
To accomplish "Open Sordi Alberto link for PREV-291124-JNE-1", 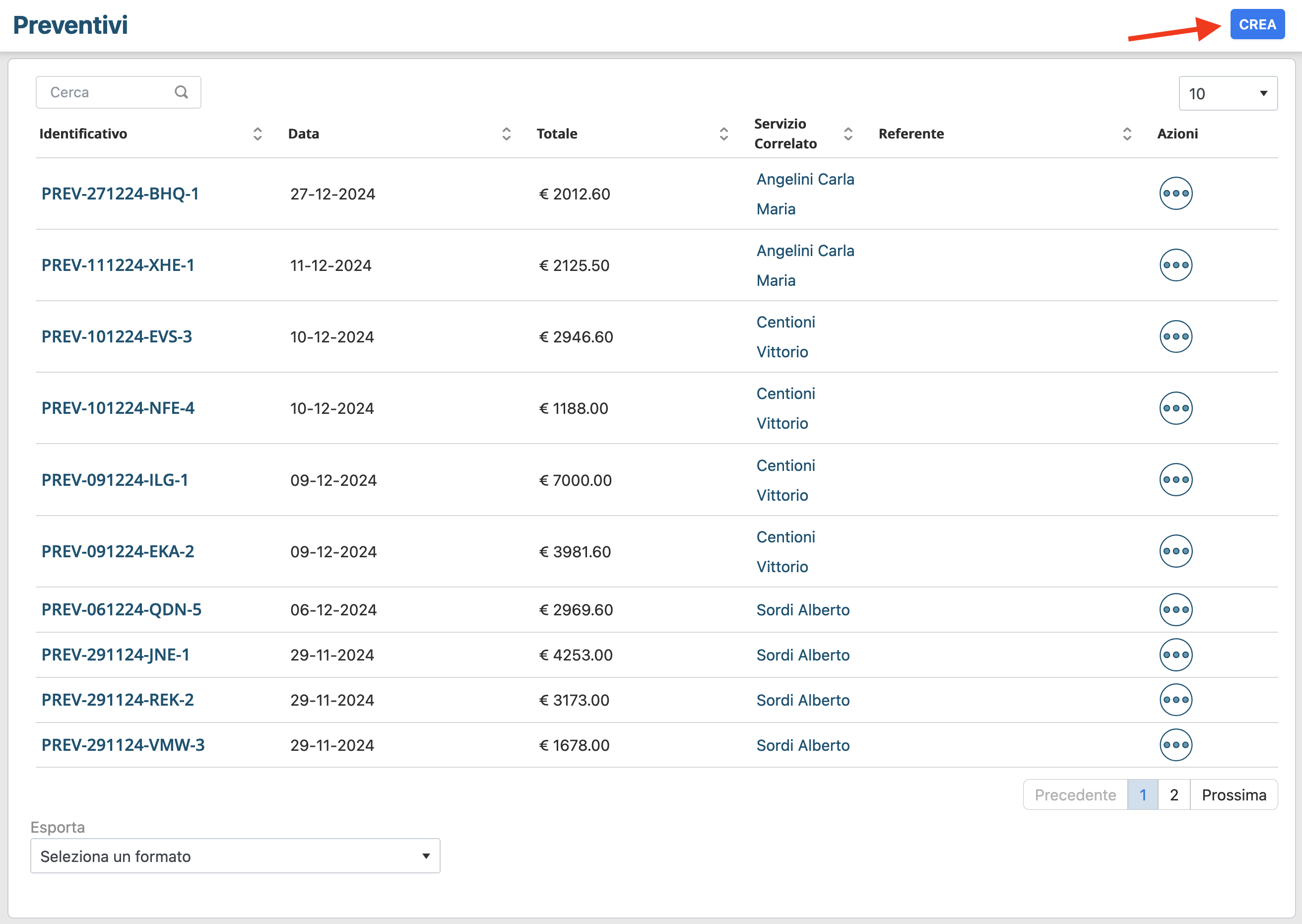I will click(803, 655).
